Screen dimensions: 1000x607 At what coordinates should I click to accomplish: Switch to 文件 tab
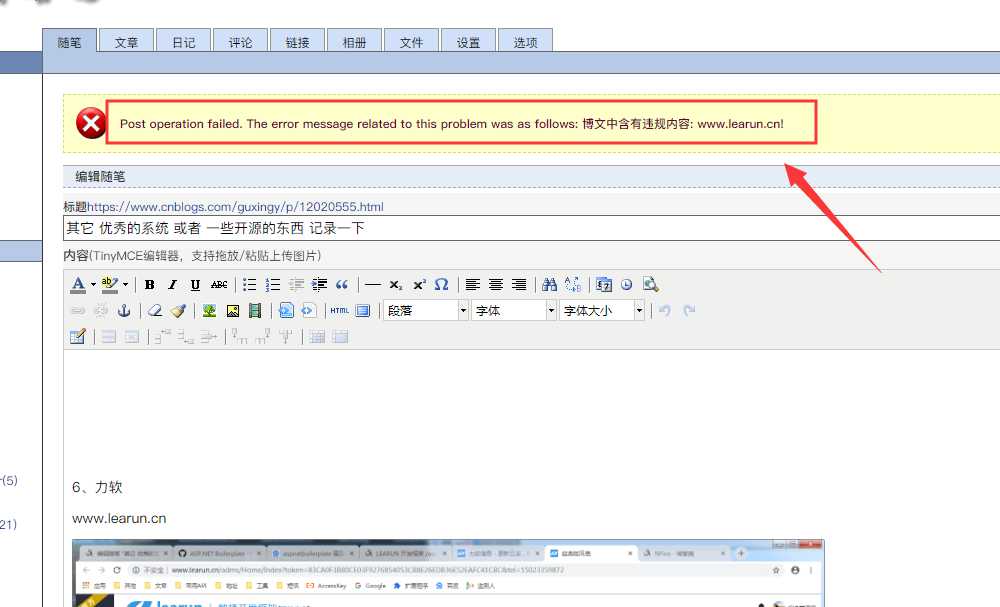[x=411, y=42]
